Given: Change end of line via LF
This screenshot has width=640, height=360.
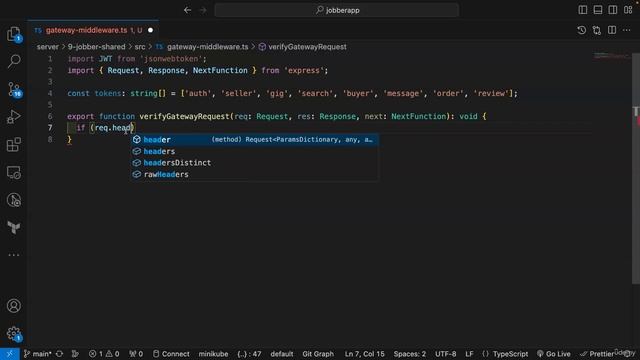Looking at the screenshot, I should (469, 354).
